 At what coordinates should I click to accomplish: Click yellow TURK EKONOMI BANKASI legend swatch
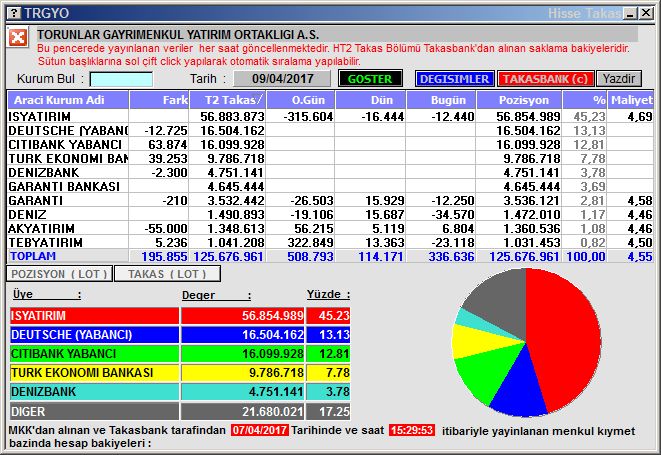pyautogui.click(x=94, y=372)
